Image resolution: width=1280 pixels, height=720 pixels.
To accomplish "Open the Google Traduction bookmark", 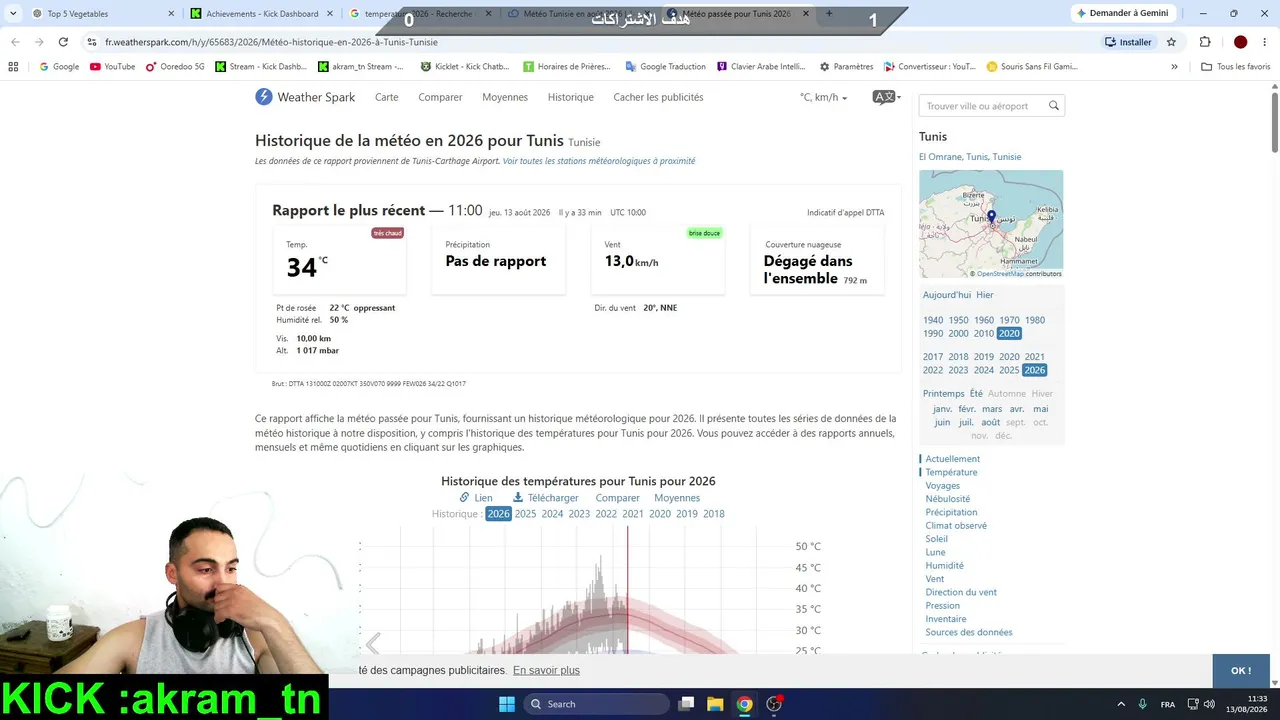I will coord(665,67).
